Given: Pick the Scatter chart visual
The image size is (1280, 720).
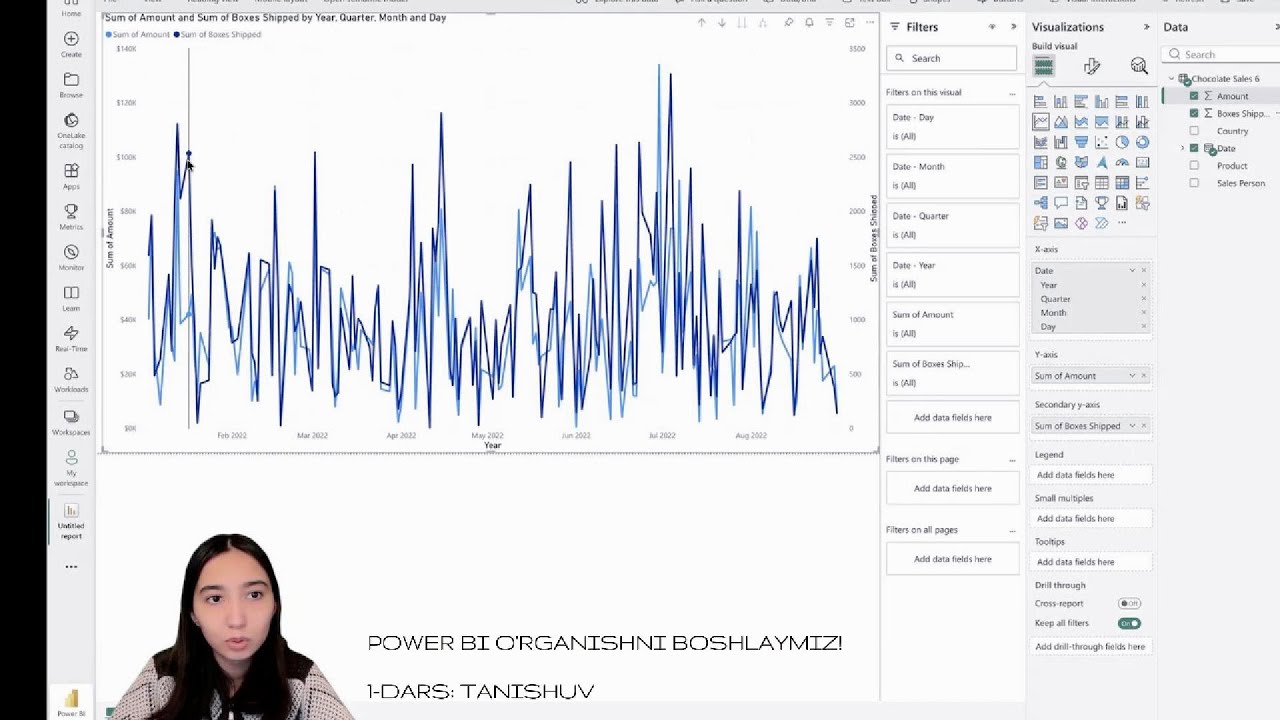Looking at the screenshot, I should [1101, 142].
